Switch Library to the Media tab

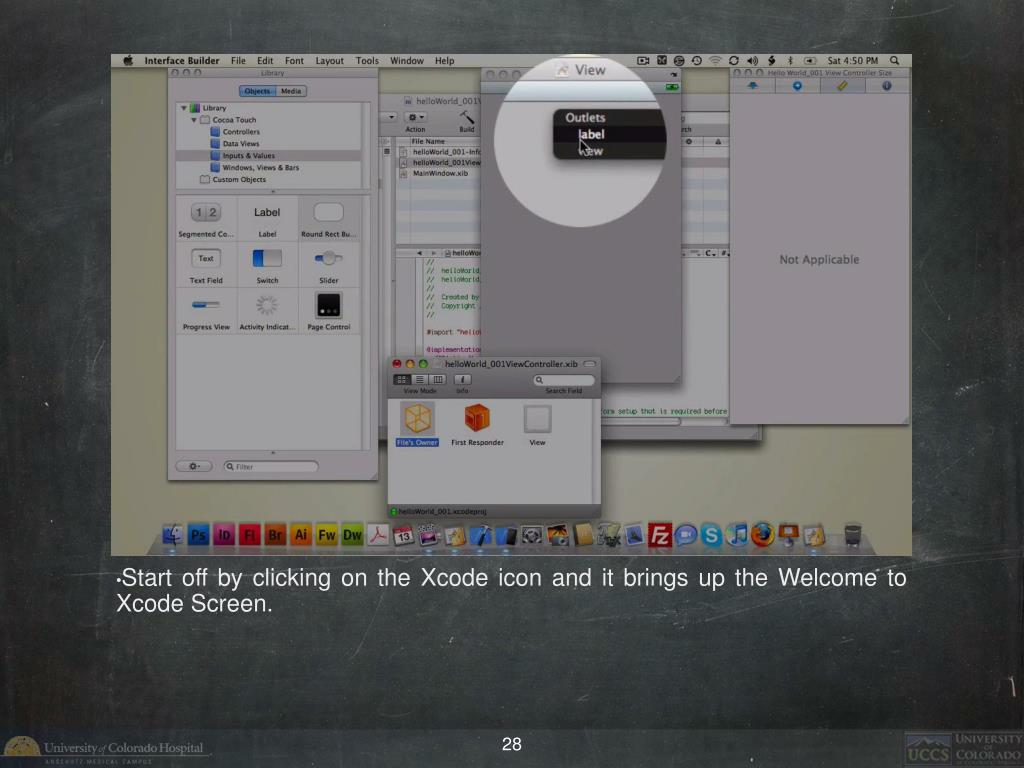click(x=291, y=91)
